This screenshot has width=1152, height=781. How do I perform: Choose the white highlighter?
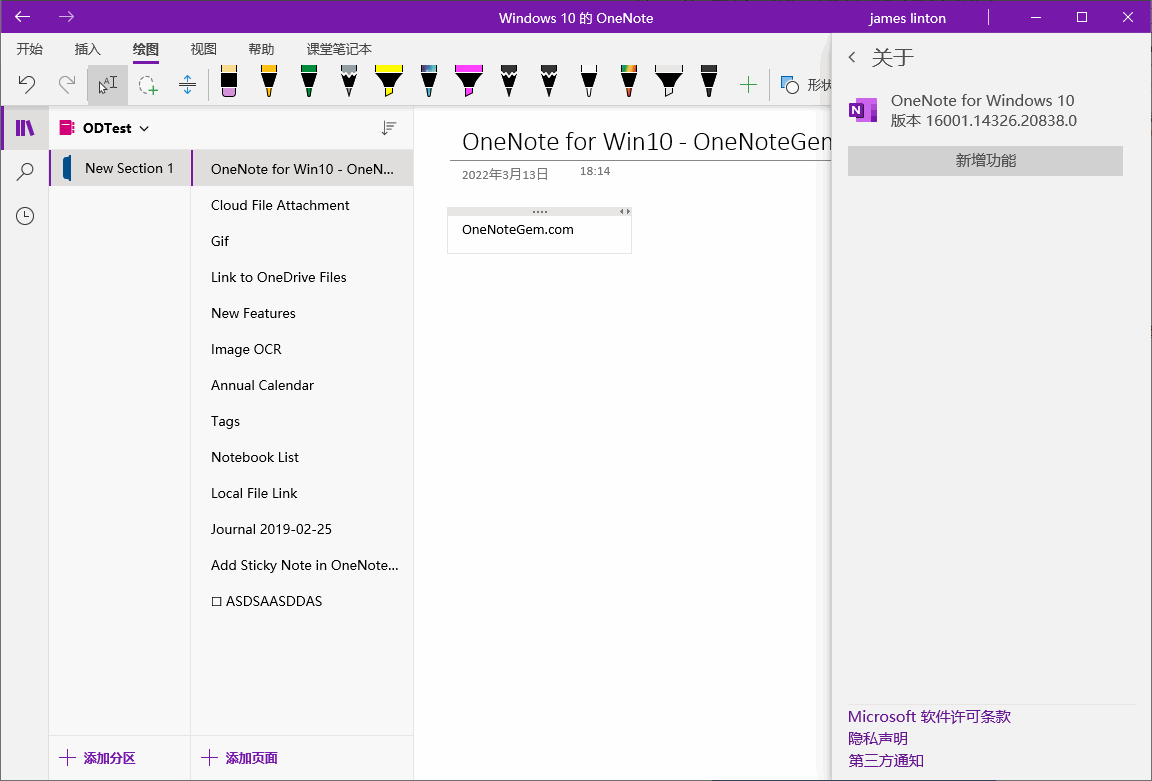point(669,81)
